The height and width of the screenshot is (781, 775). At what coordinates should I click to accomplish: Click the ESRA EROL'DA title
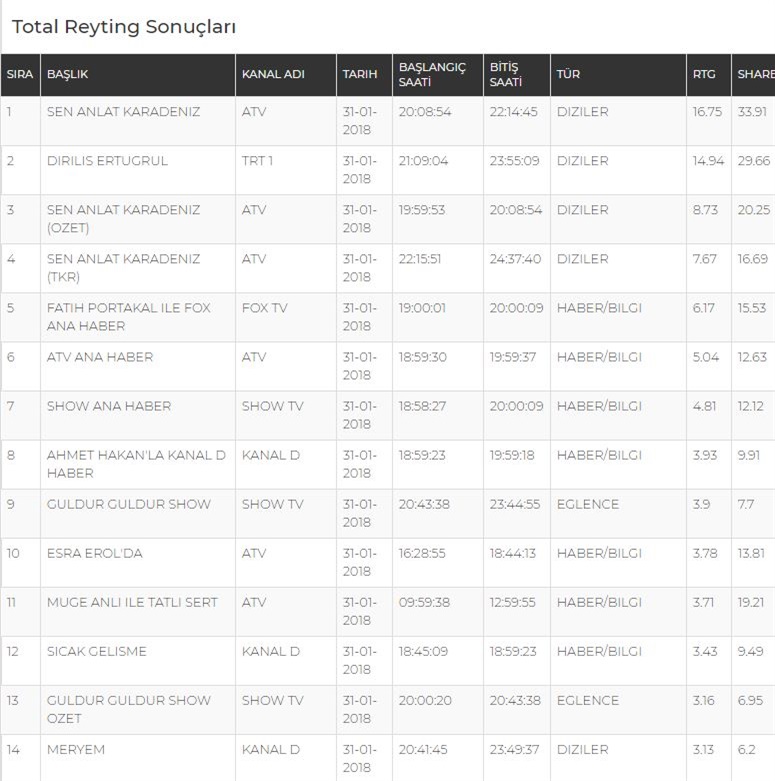coord(95,553)
